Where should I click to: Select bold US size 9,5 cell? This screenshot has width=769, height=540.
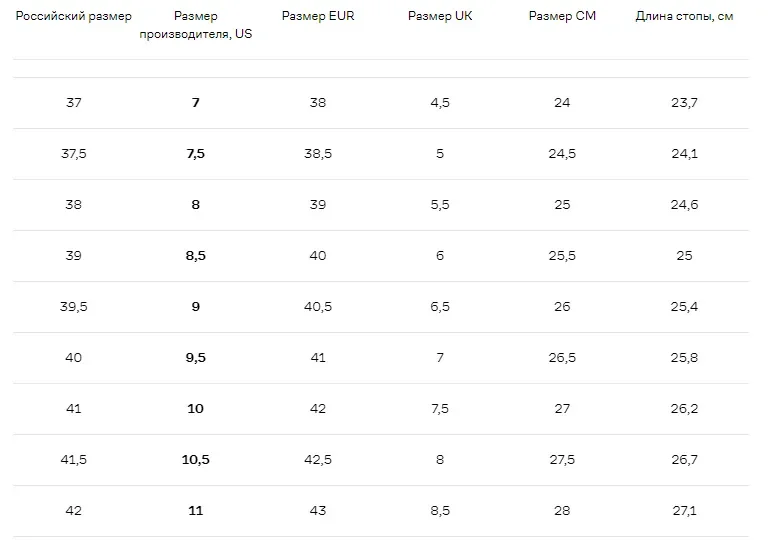click(196, 358)
